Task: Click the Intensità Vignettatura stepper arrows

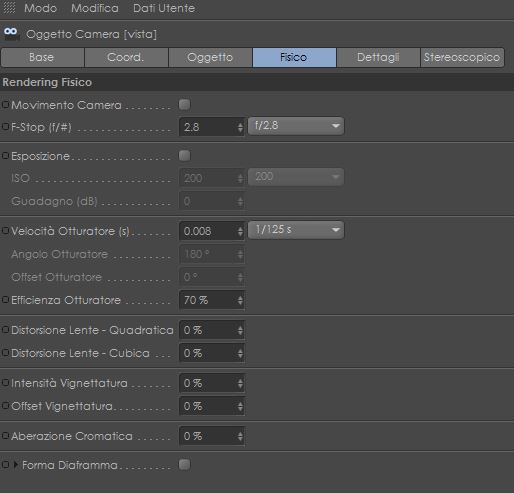Action: (x=240, y=383)
